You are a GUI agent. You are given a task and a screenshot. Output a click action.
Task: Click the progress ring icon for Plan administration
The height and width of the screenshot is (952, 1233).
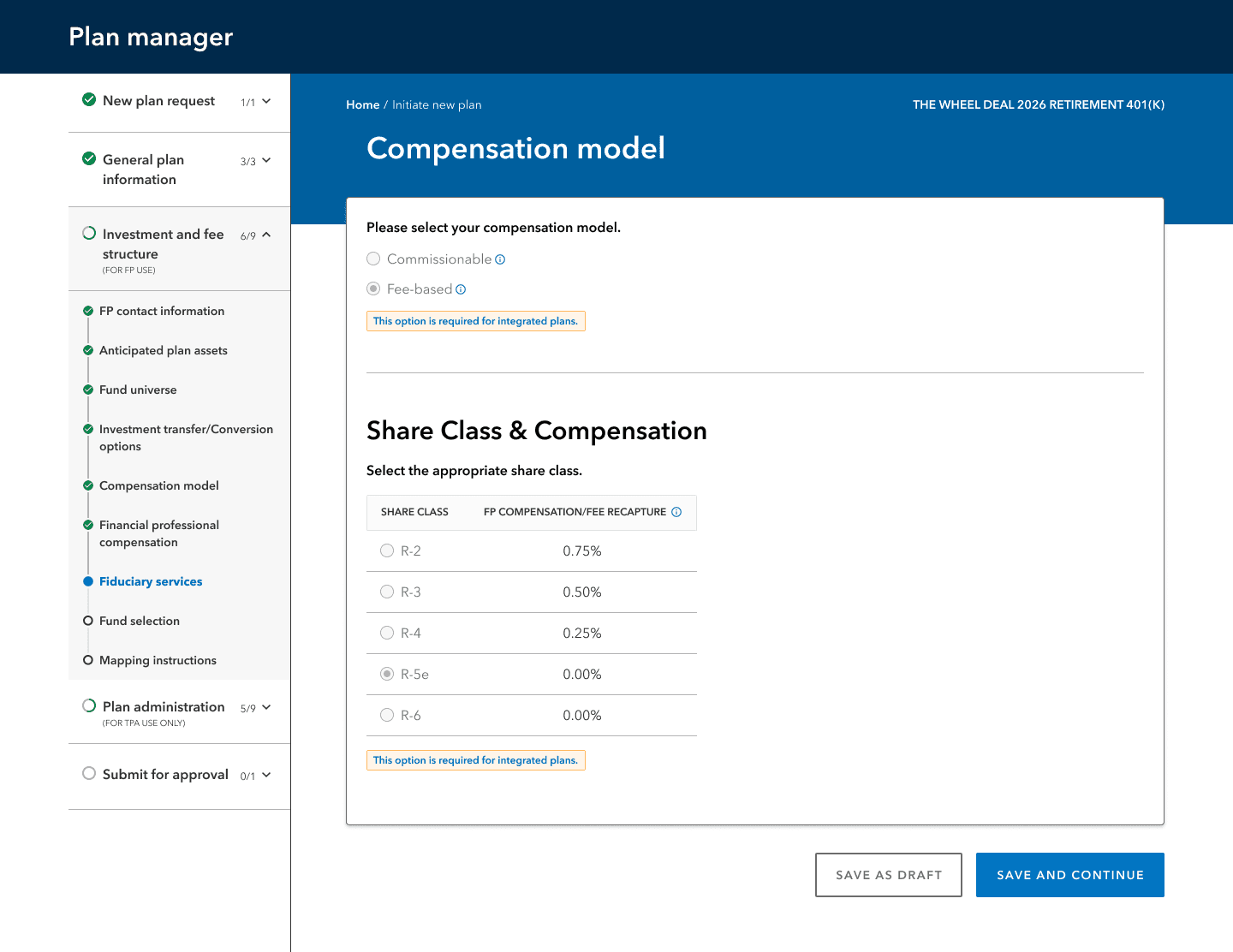tap(89, 705)
